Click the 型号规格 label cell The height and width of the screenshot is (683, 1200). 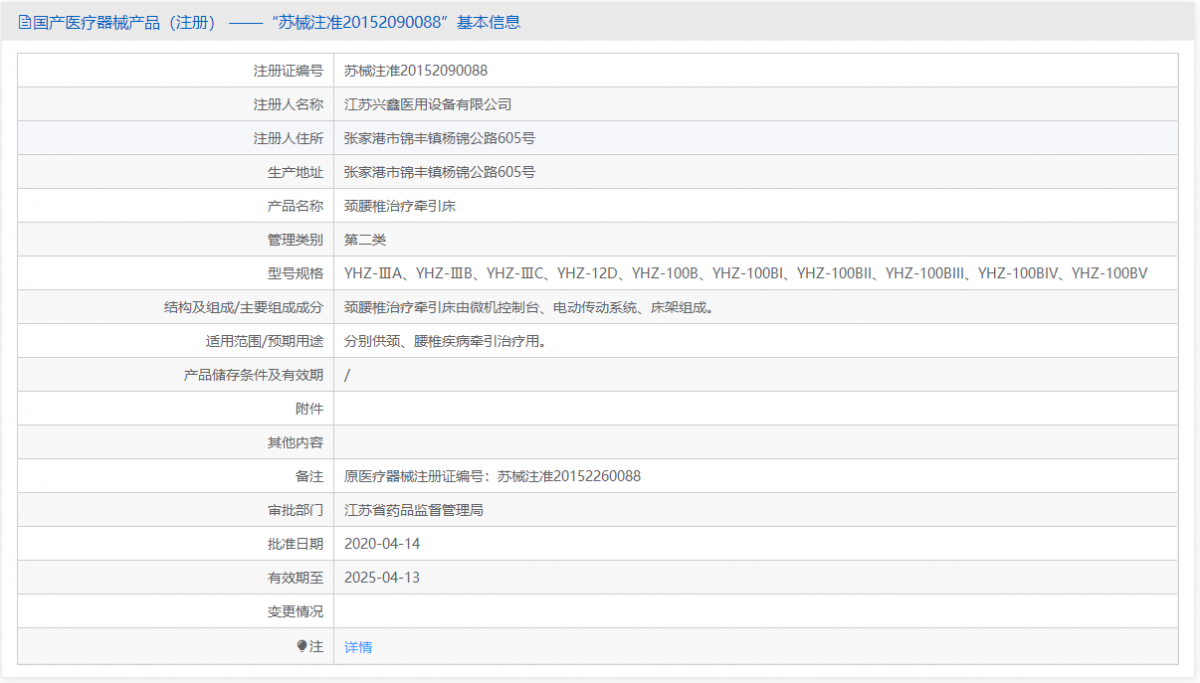point(176,273)
